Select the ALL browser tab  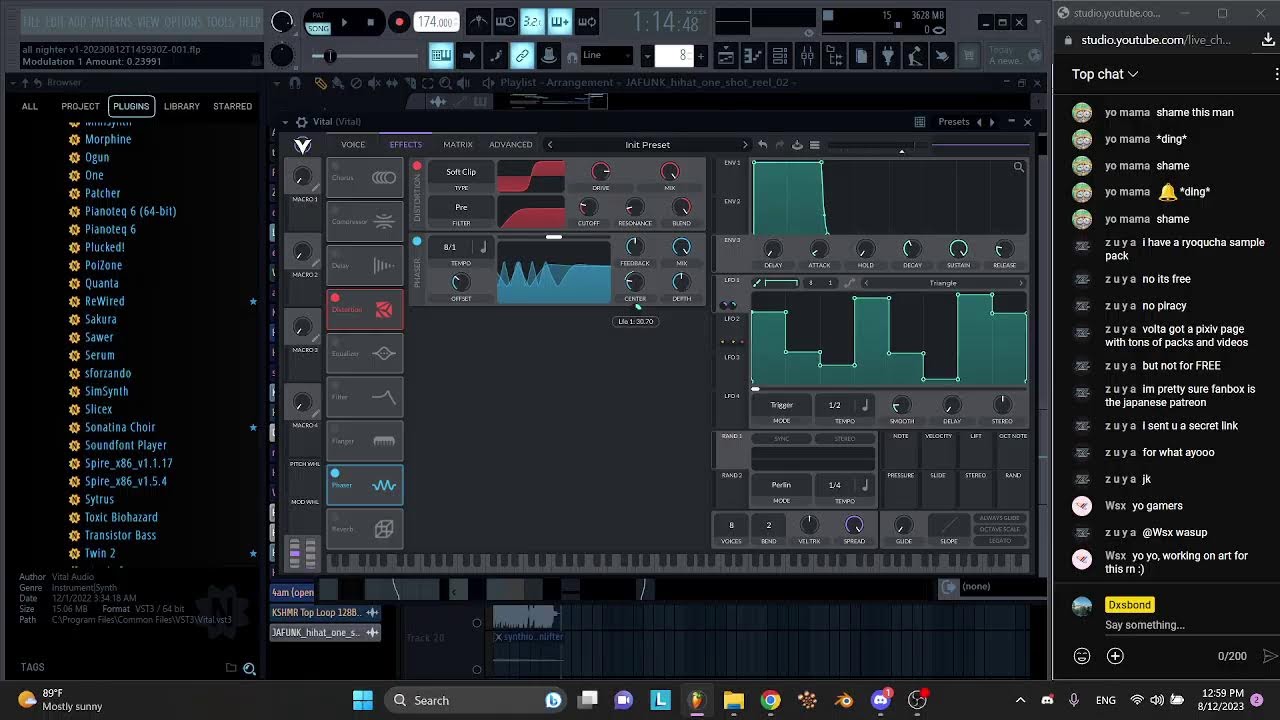(30, 106)
